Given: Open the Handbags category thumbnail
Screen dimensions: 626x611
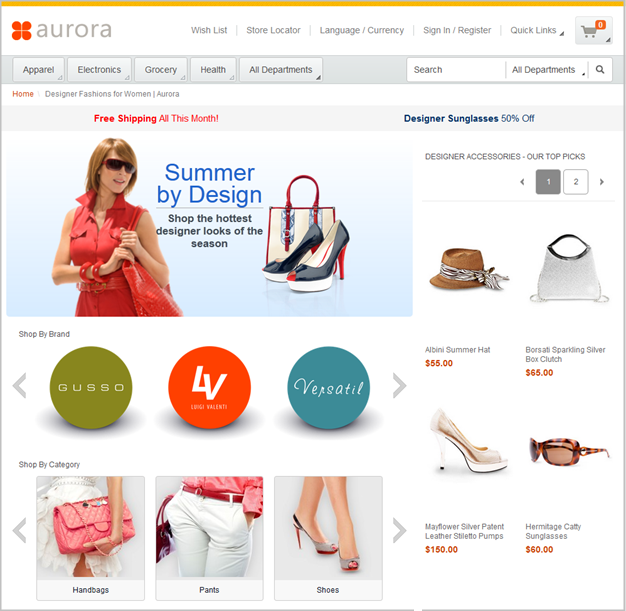Looking at the screenshot, I should (91, 538).
